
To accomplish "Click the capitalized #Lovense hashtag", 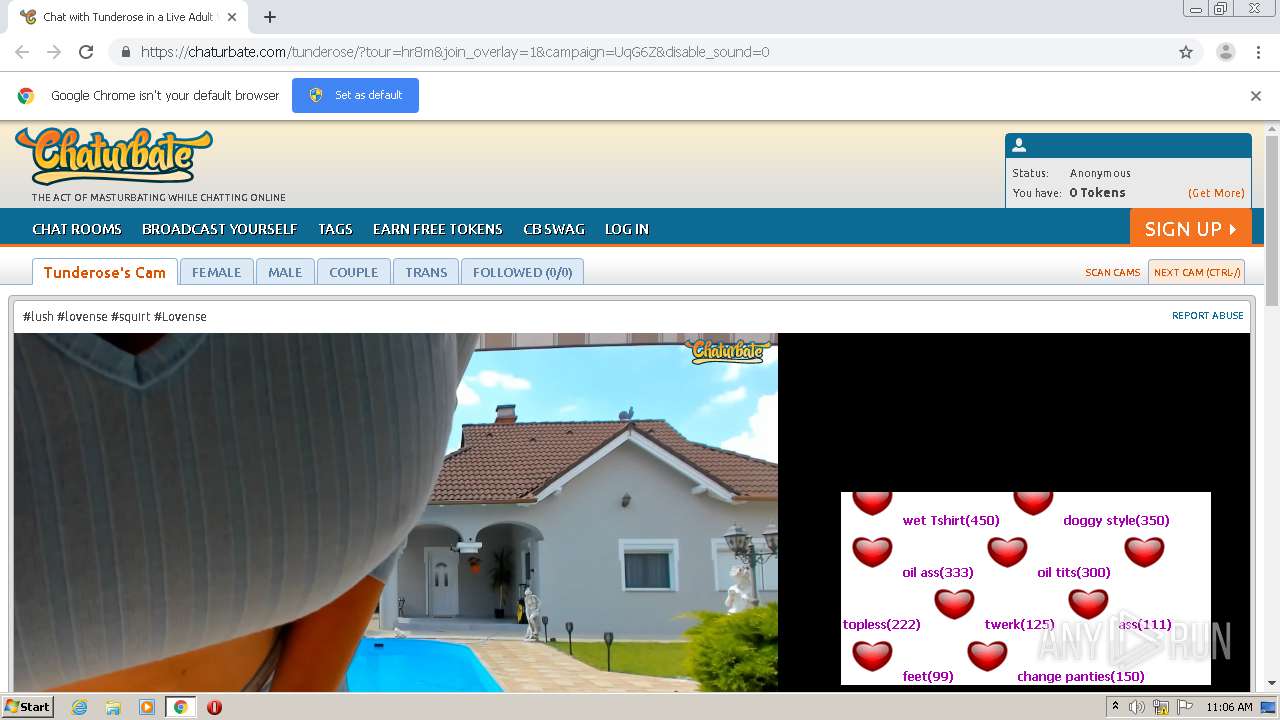I will pos(180,317).
